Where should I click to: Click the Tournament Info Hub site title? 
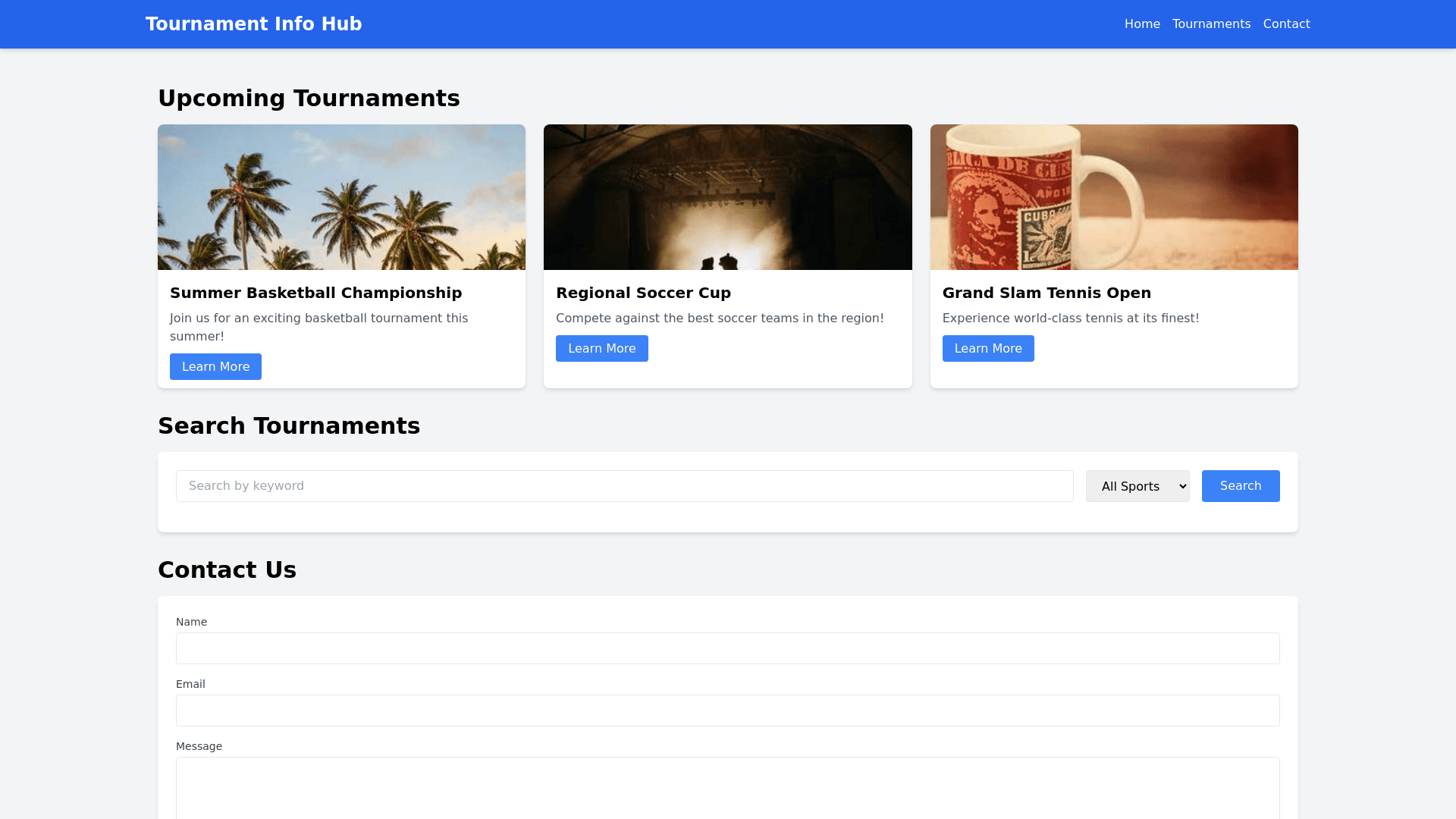click(x=253, y=24)
